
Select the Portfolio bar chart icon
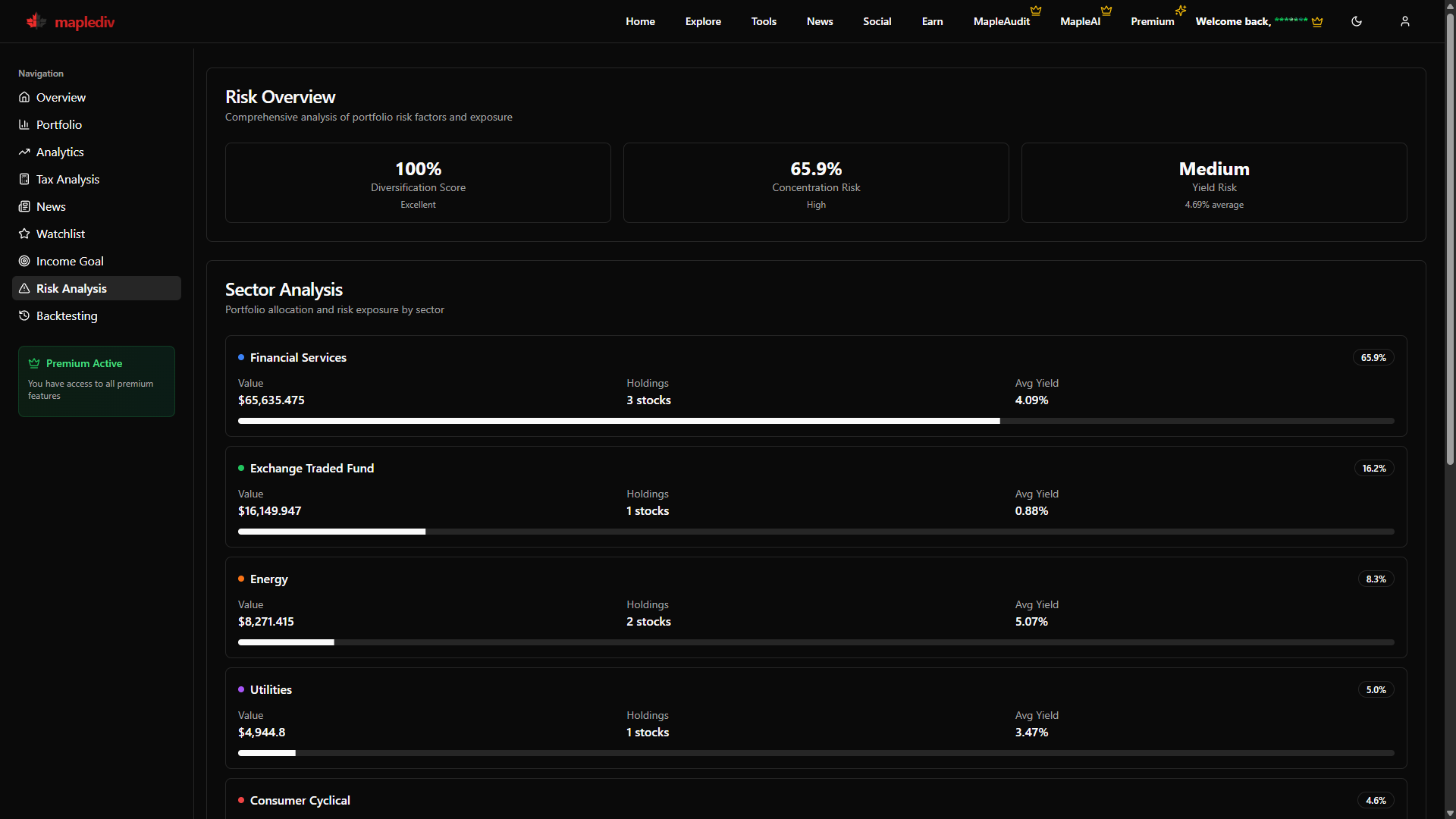[x=24, y=124]
